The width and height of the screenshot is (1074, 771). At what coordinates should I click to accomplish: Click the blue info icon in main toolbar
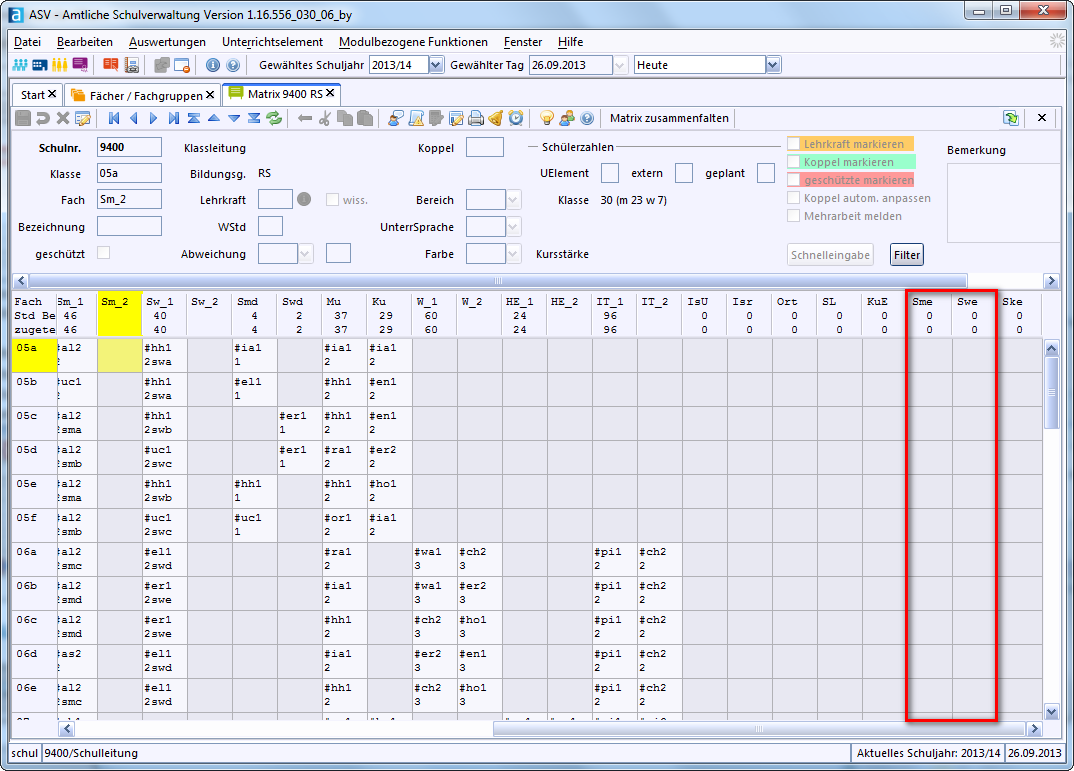tap(213, 65)
